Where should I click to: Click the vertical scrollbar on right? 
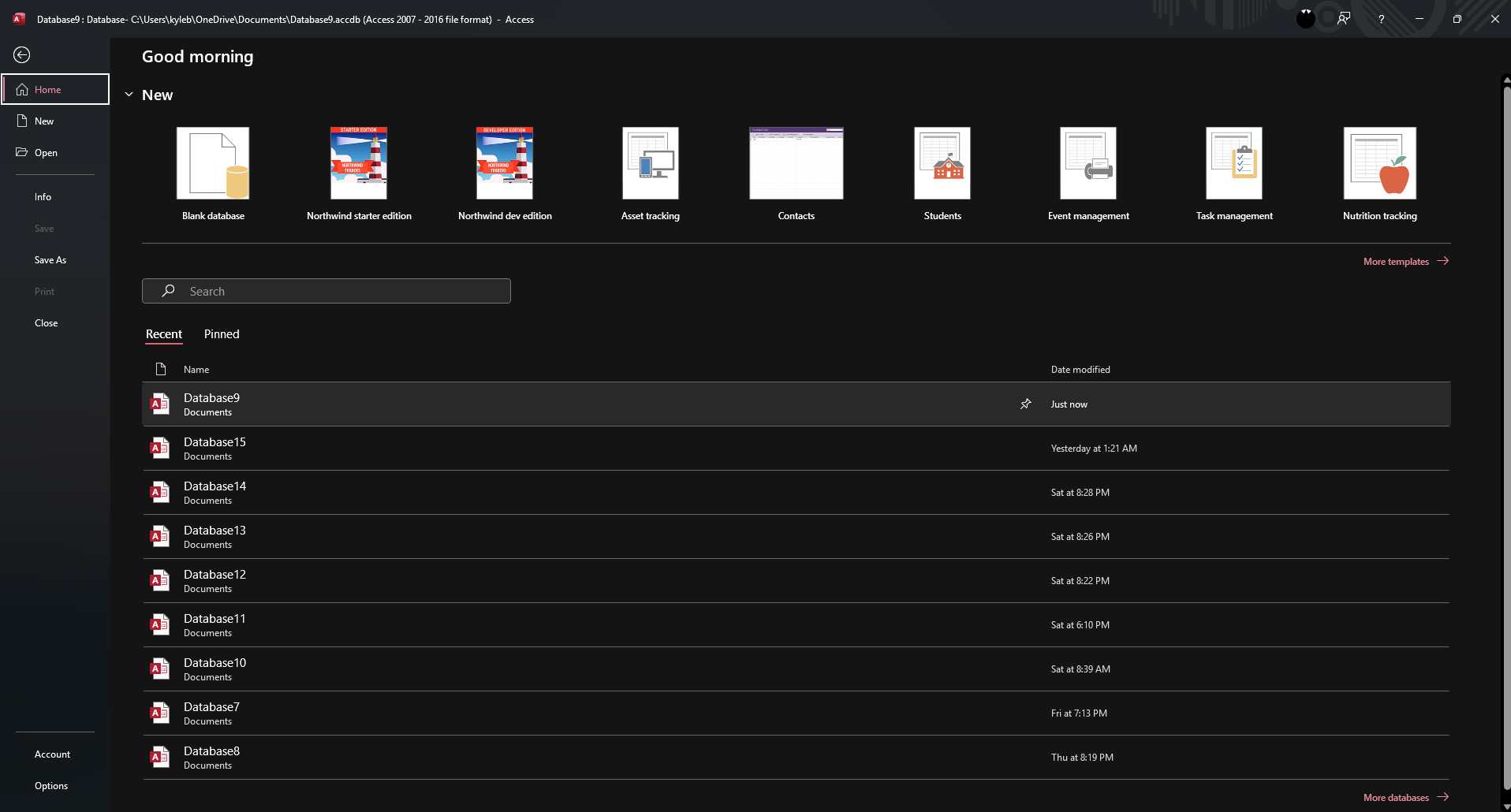(x=1505, y=434)
